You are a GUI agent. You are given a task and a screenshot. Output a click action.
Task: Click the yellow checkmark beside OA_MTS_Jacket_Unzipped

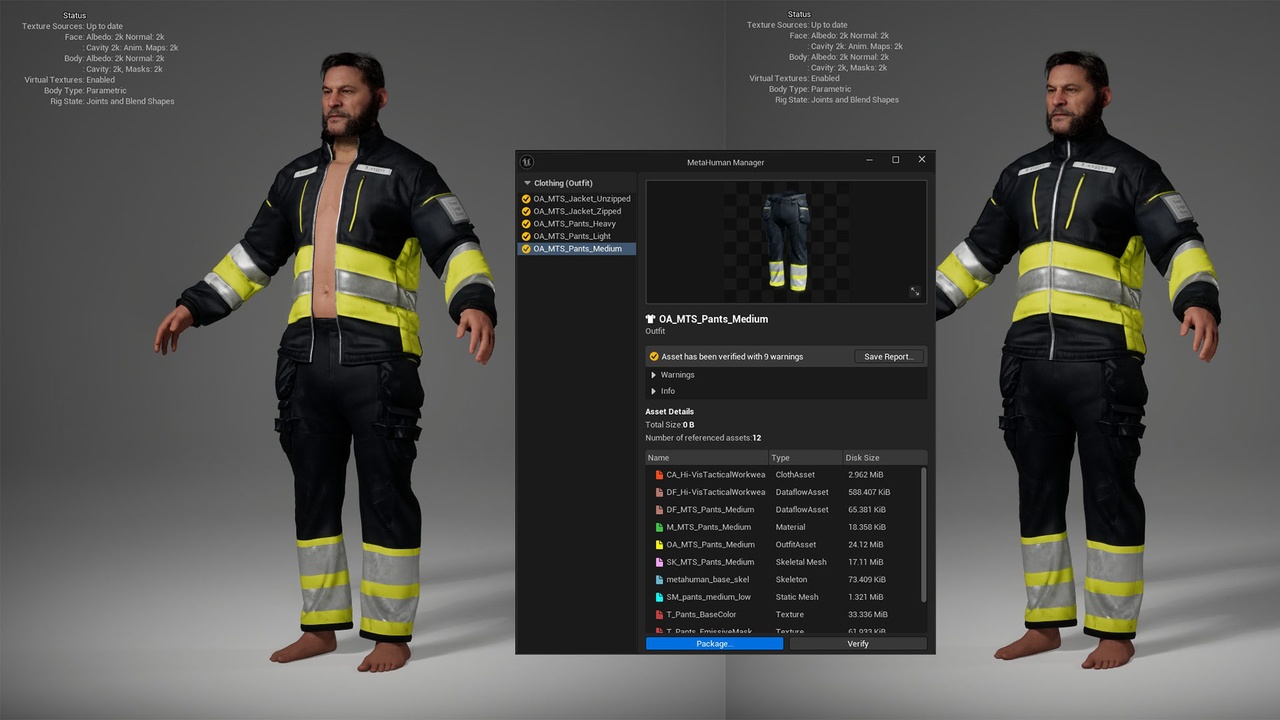click(x=526, y=199)
